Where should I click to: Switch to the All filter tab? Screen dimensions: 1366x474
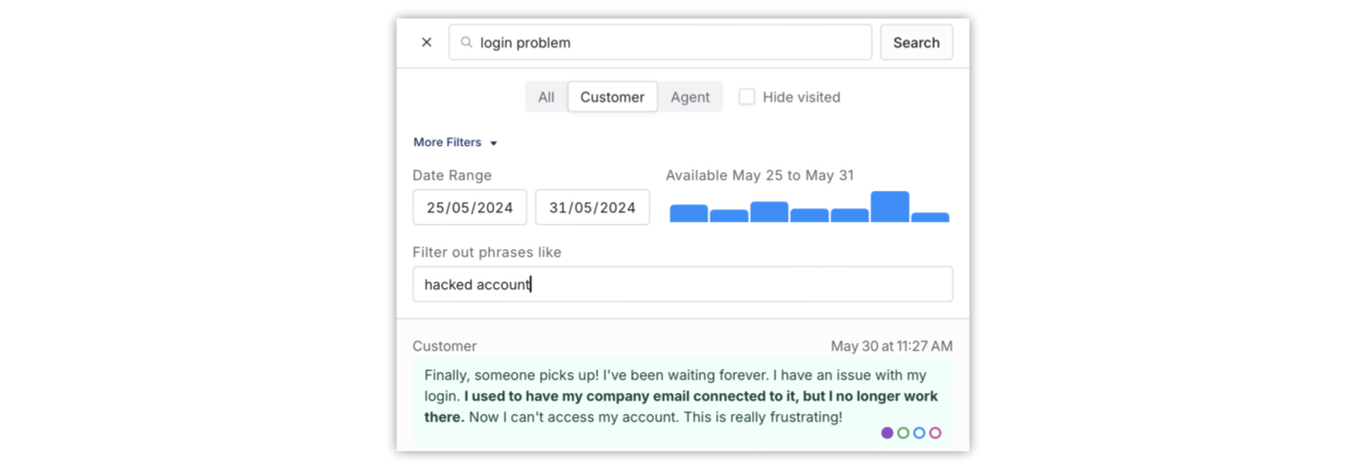pos(546,97)
